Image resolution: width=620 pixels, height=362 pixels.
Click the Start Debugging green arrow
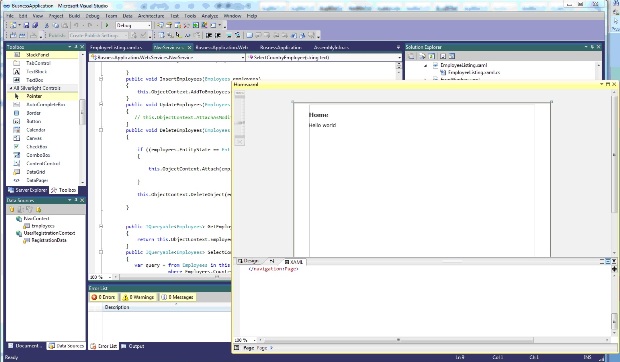(107, 25)
